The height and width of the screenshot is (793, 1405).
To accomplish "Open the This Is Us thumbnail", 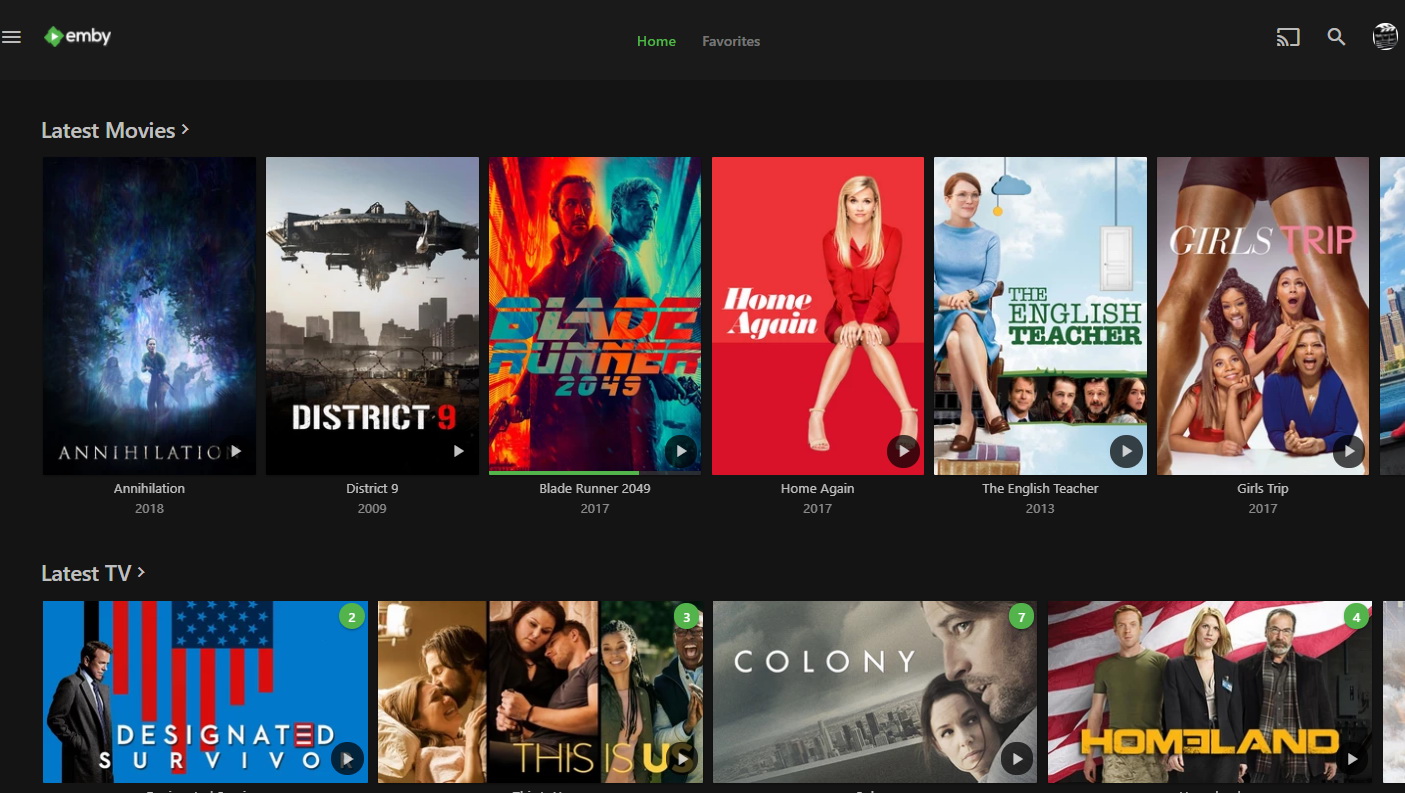I will coord(540,692).
